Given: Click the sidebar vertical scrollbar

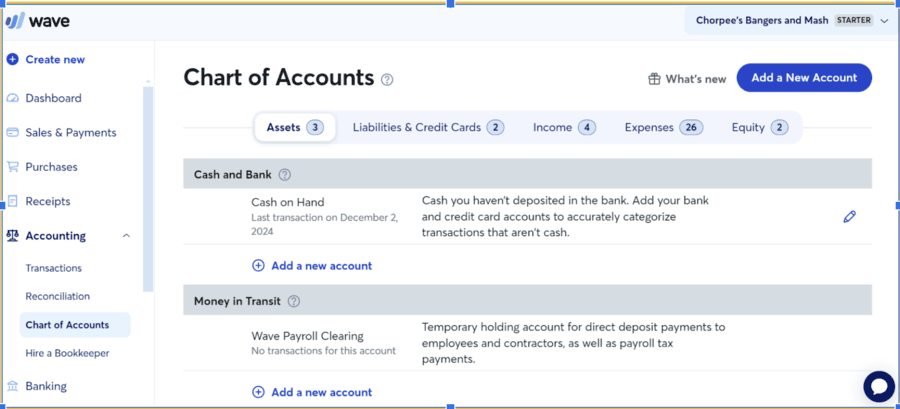Looking at the screenshot, I should tap(149, 188).
